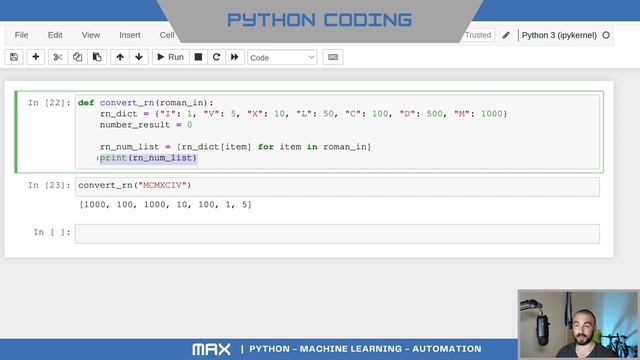Move selected cell down arrow

tap(139, 57)
